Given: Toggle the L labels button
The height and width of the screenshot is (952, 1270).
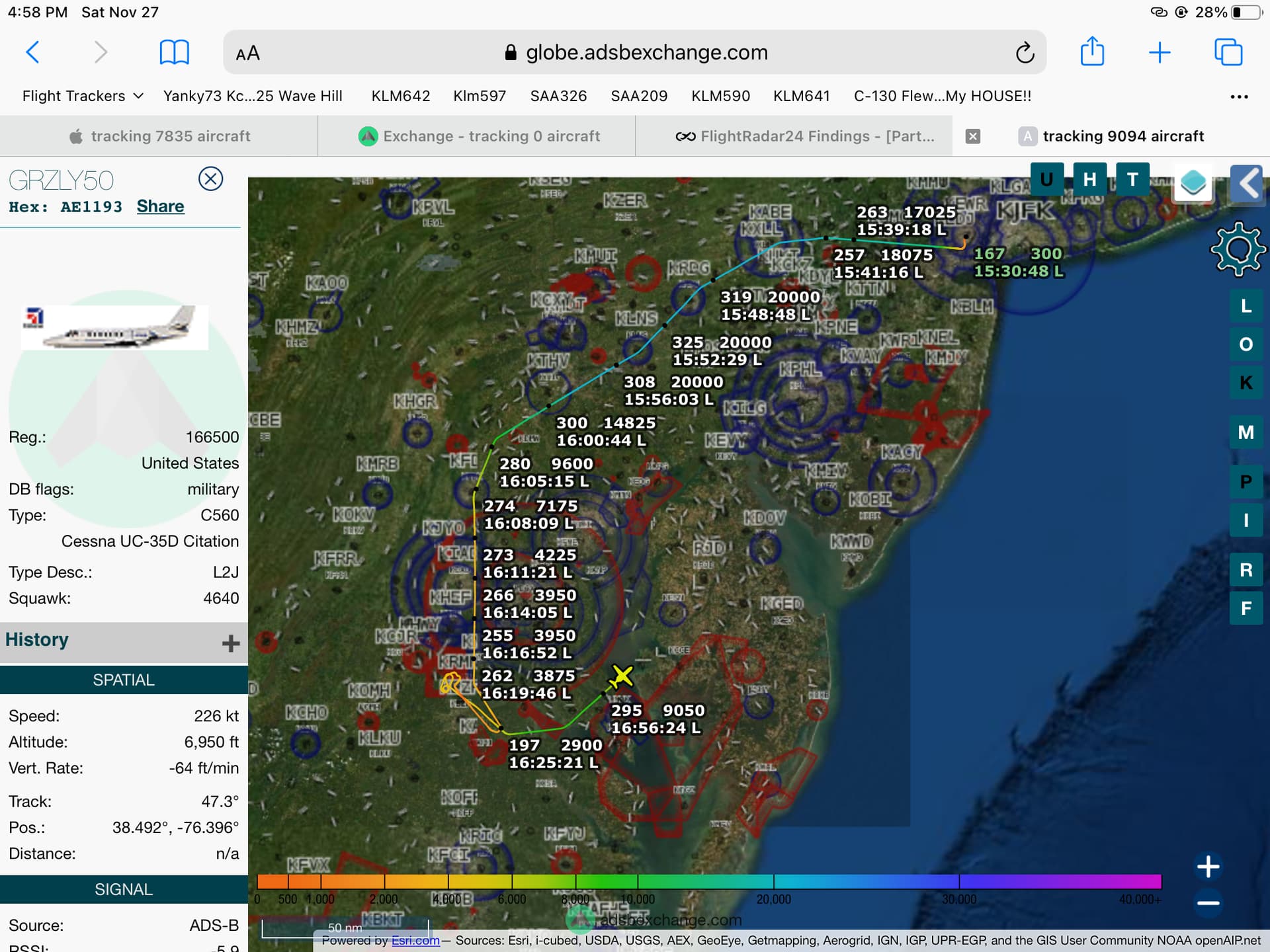Looking at the screenshot, I should (x=1246, y=306).
